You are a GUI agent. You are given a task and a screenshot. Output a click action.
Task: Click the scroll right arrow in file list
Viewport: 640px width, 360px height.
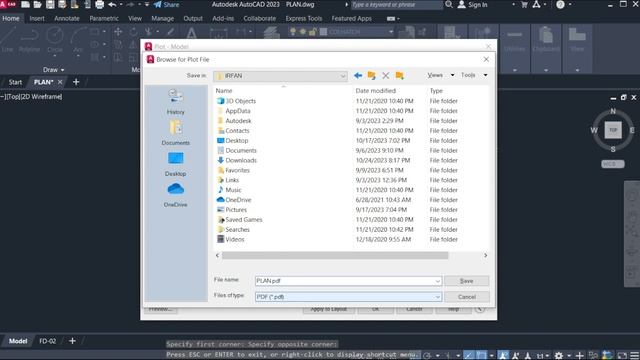[485, 256]
